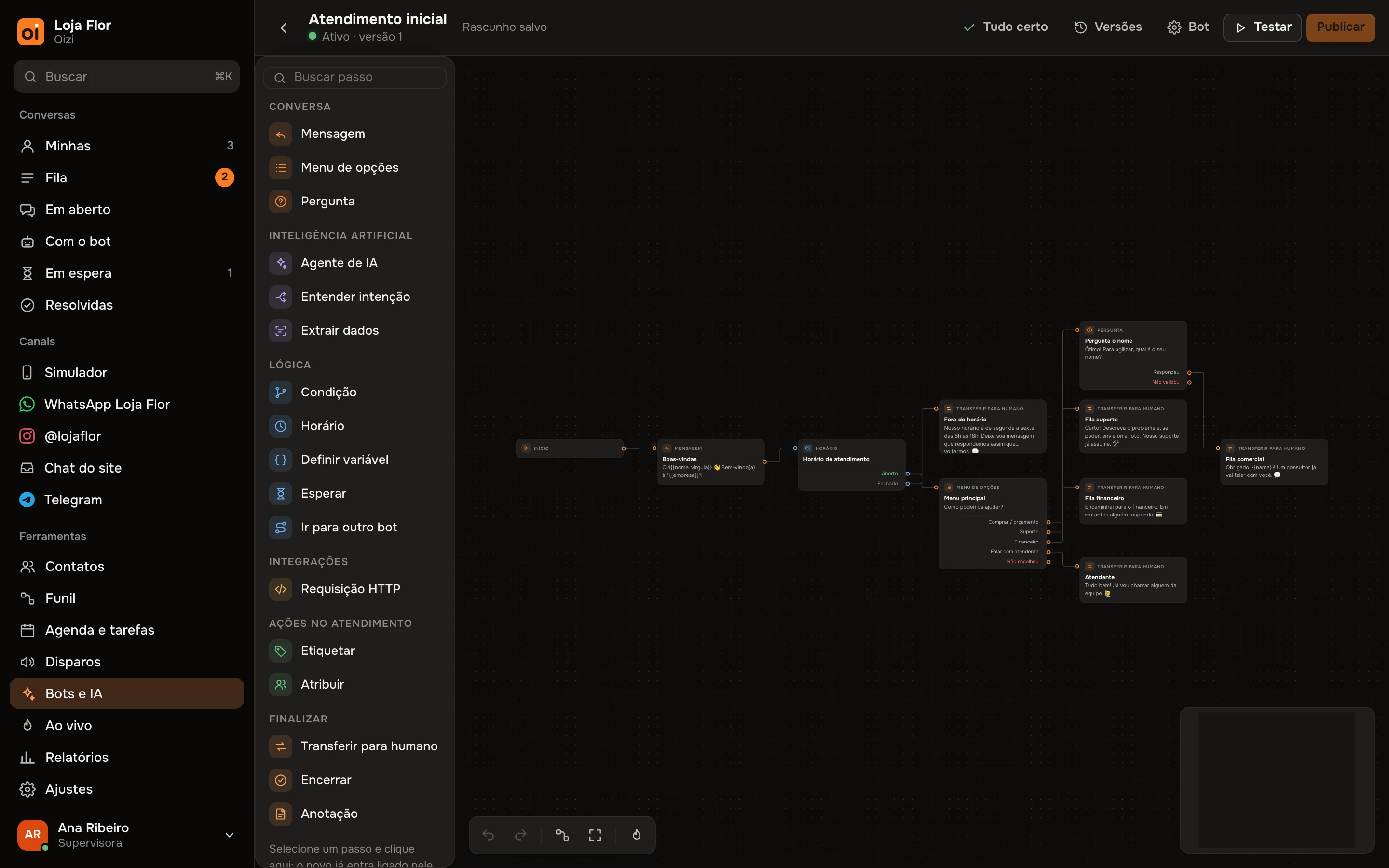Add an Extrair dados step
1389x868 pixels.
click(354, 331)
